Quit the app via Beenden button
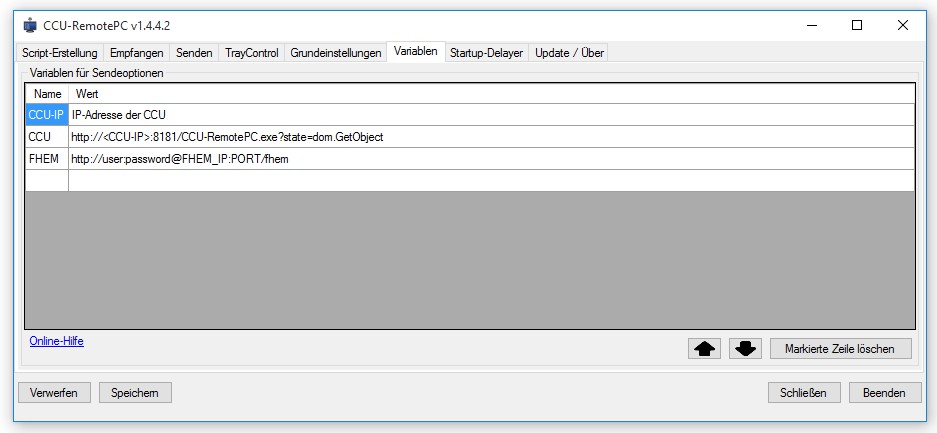This screenshot has width=937, height=433. 885,393
